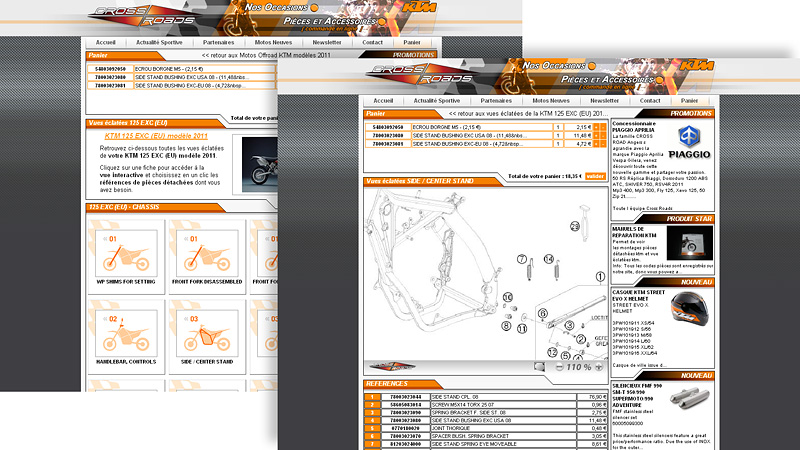The height and width of the screenshot is (450, 800).
Task: Open the CASQUE KTM STREET EVO X helmet thumbnail
Action: click(690, 307)
